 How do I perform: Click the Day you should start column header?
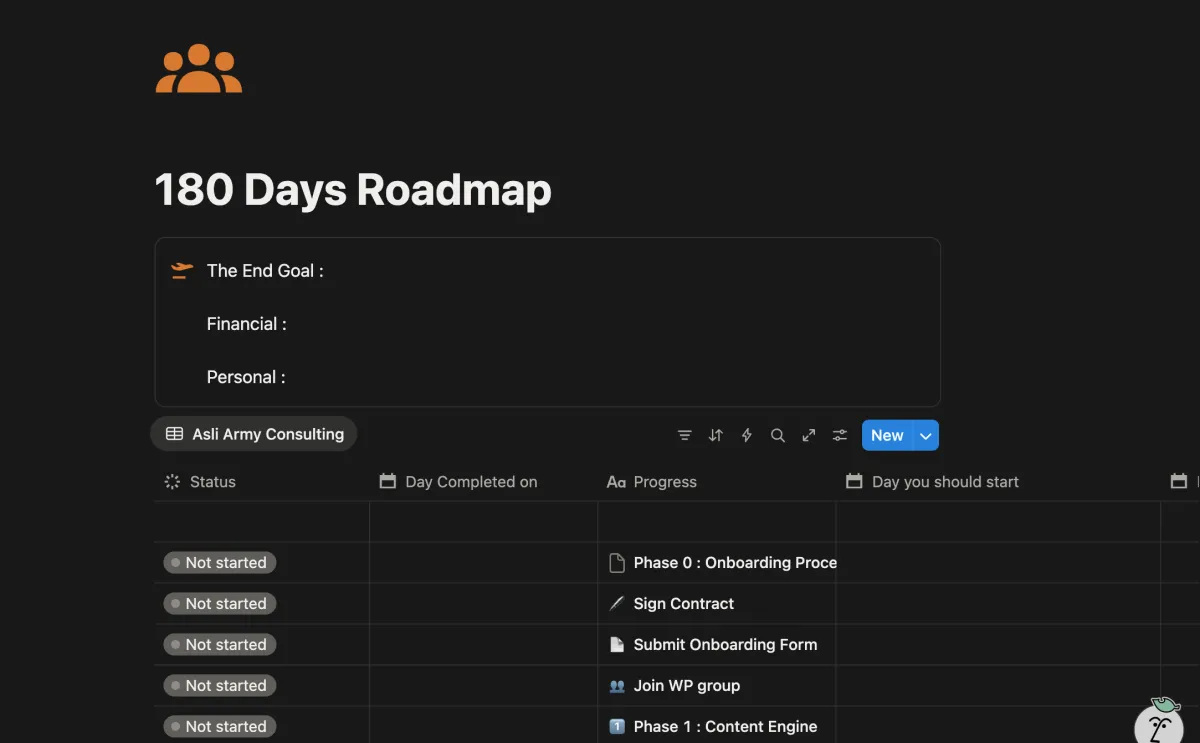pyautogui.click(x=944, y=482)
